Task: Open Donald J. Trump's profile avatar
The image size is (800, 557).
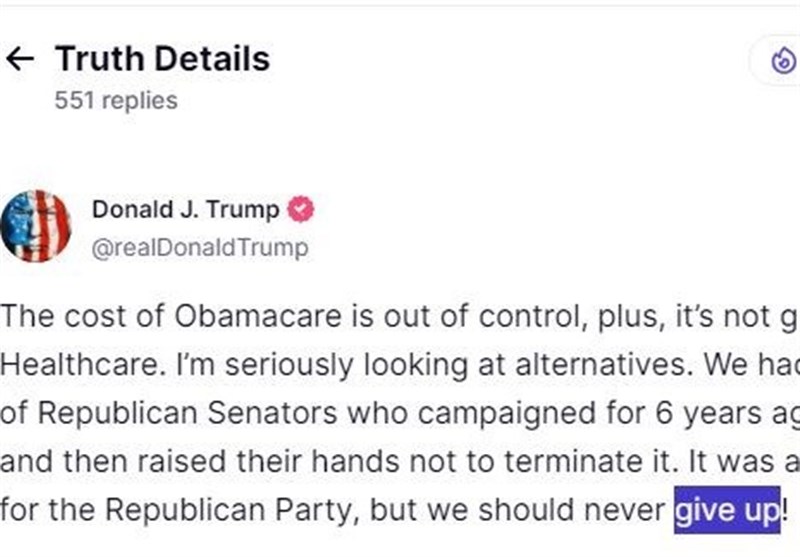Action: [37, 226]
